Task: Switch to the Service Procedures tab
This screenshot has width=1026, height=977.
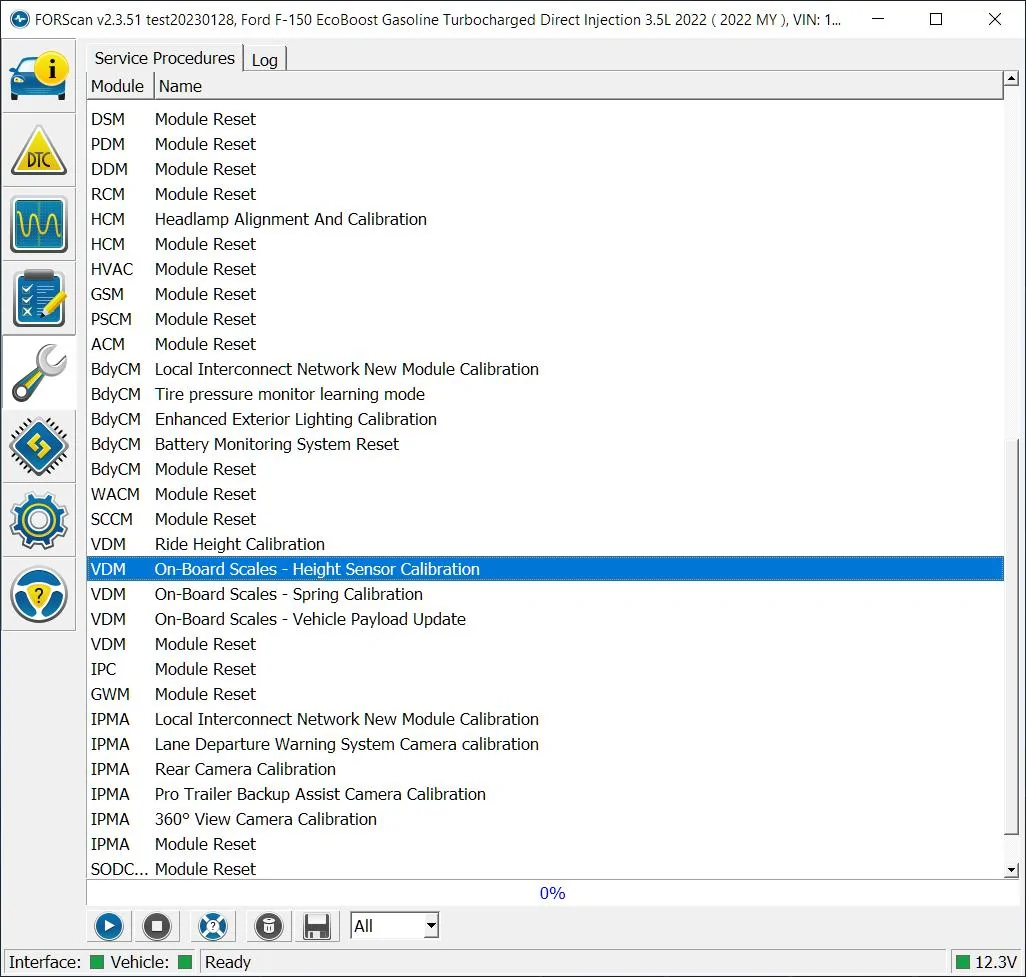Action: [x=163, y=58]
